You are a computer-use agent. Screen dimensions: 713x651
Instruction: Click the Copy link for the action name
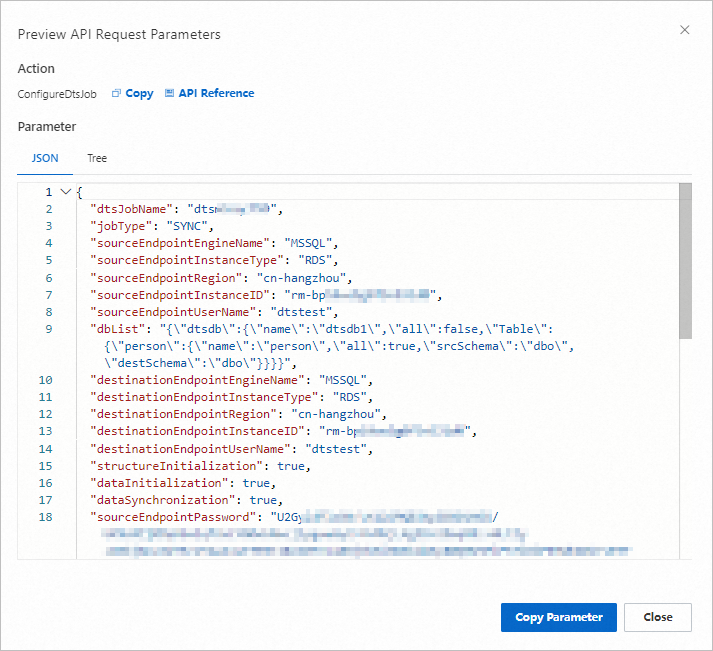[x=139, y=93]
